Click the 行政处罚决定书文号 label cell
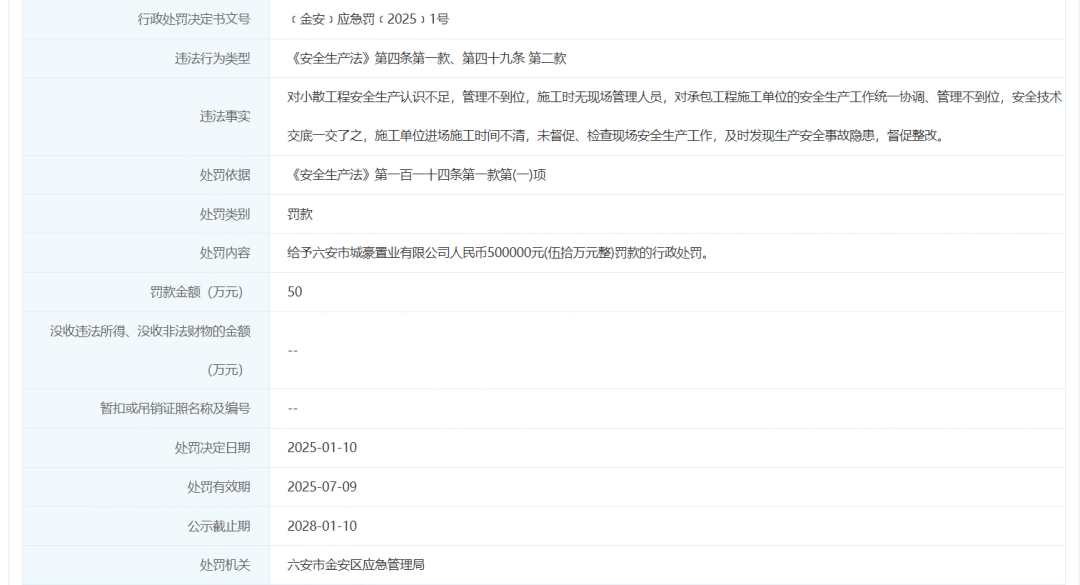This screenshot has width=1080, height=585. pyautogui.click(x=194, y=19)
